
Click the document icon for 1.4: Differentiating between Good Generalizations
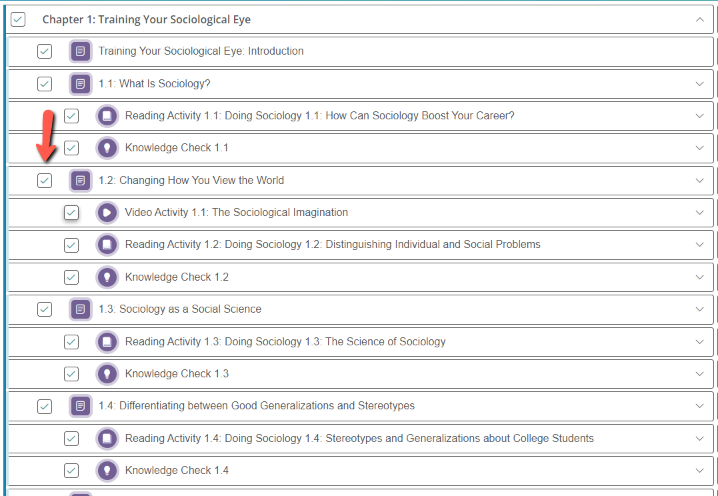click(81, 406)
